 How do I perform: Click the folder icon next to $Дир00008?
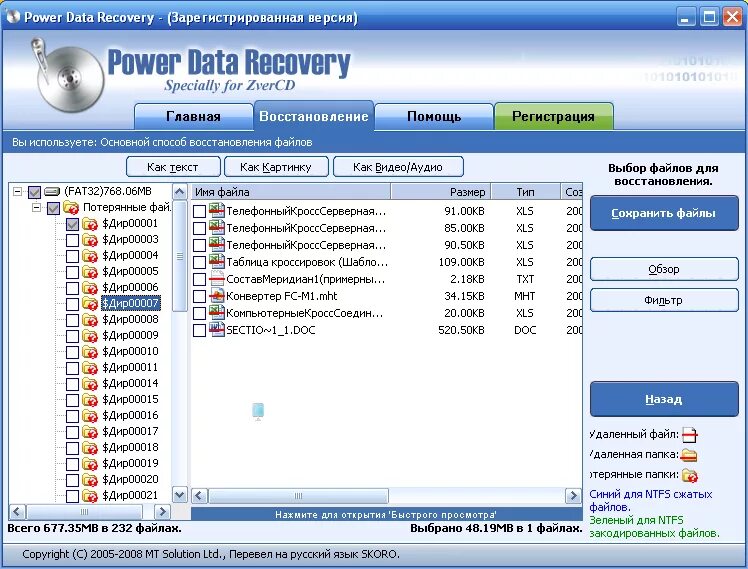point(90,320)
